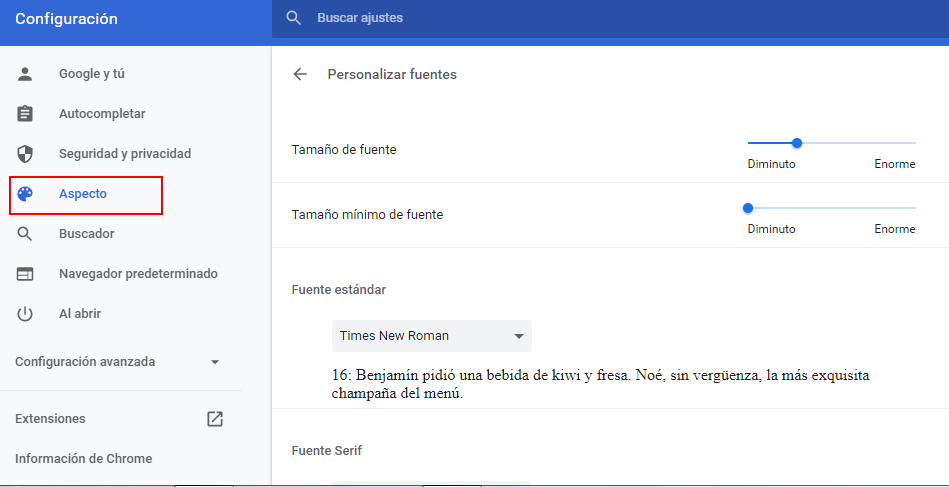The image size is (949, 487).
Task: Click the Fuente Serif label
Action: point(327,451)
